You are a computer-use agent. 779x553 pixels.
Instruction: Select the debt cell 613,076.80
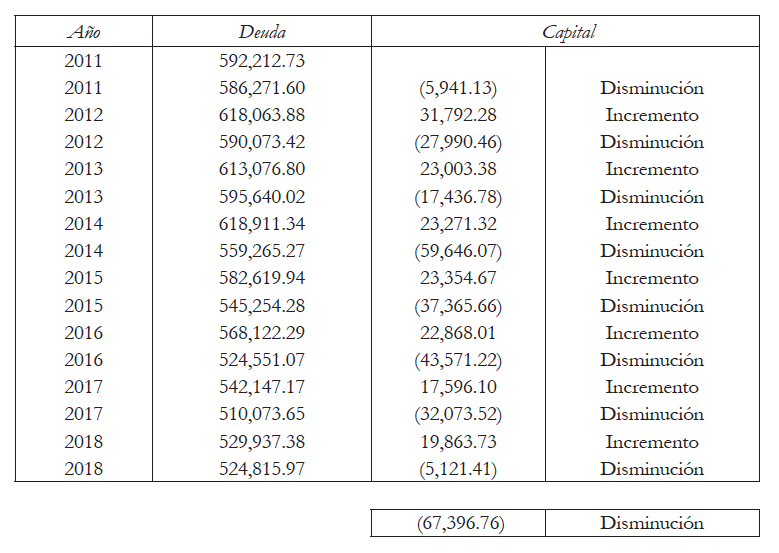pos(262,169)
